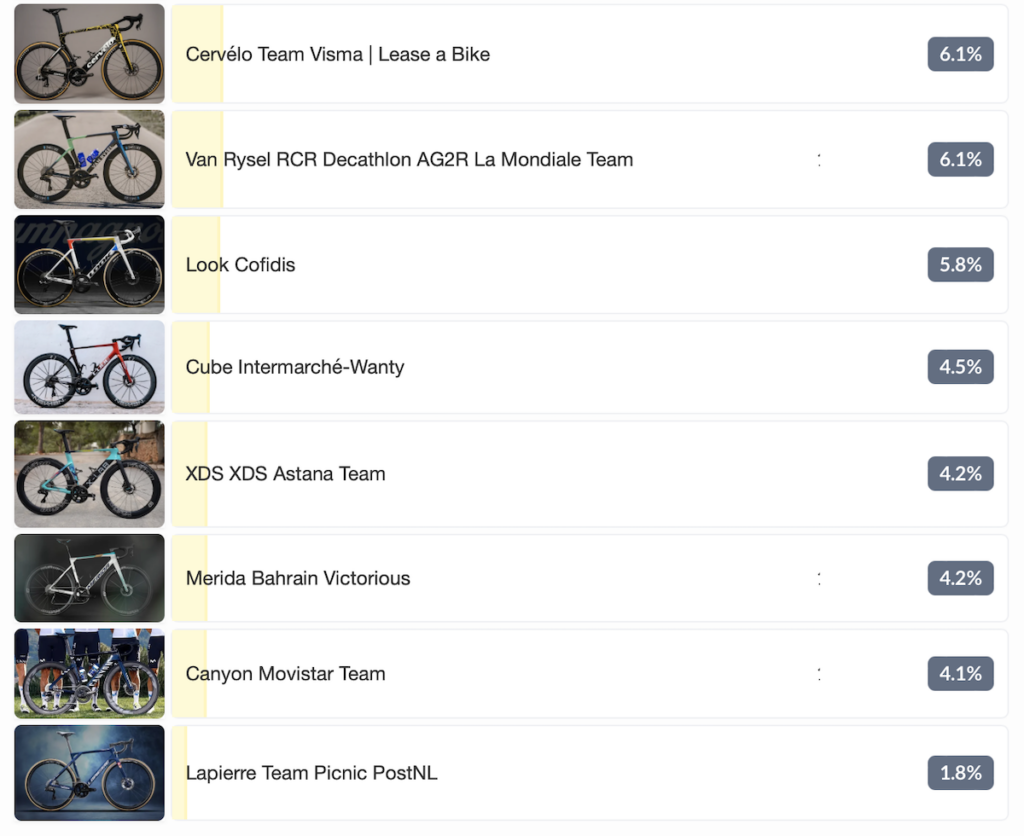Select the XDS XDS Astana Team entry
The height and width of the screenshot is (836, 1024).
(590, 474)
